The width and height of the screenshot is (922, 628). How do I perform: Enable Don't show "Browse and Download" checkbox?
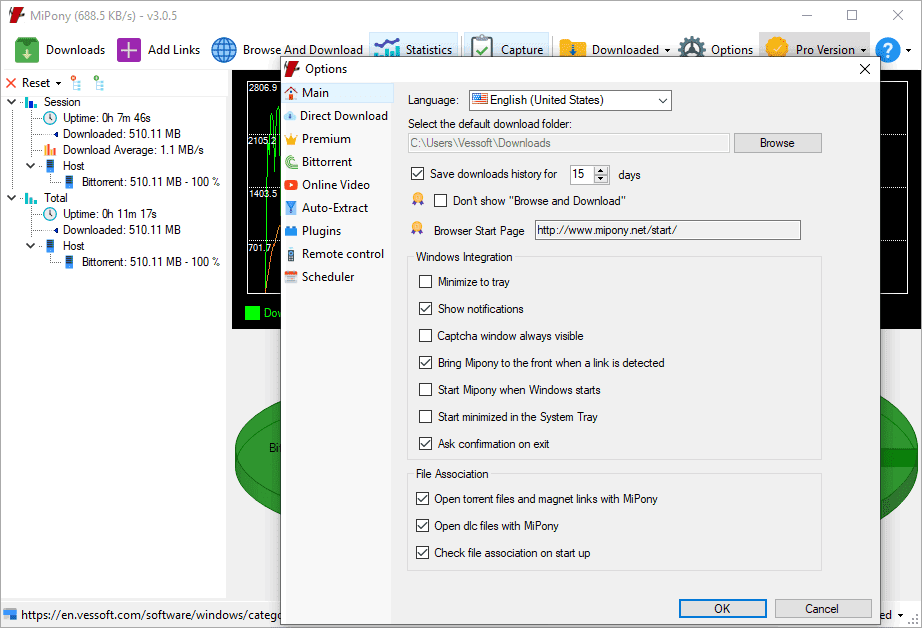(x=440, y=201)
